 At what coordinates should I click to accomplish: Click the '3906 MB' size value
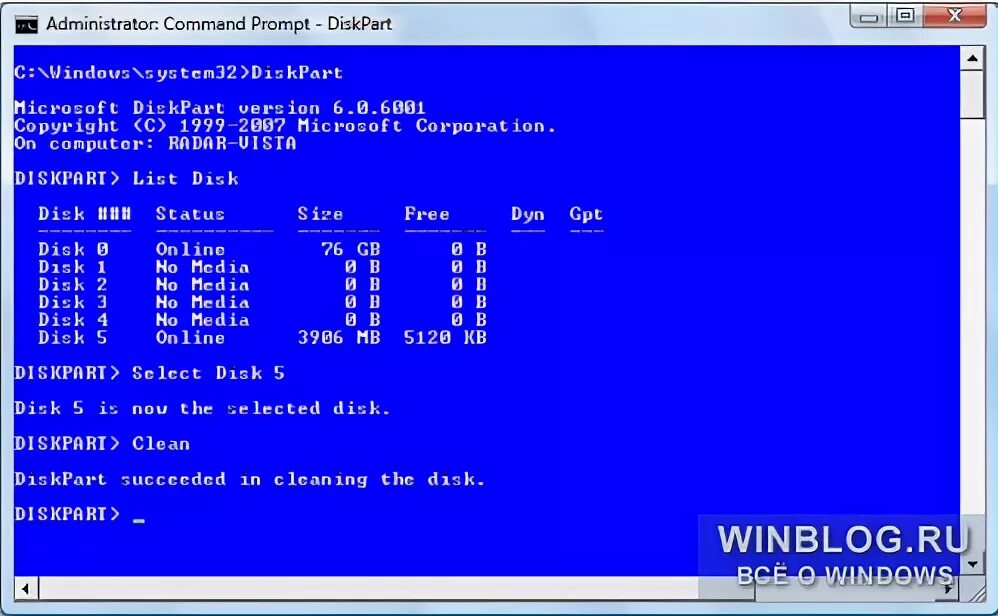click(x=339, y=337)
